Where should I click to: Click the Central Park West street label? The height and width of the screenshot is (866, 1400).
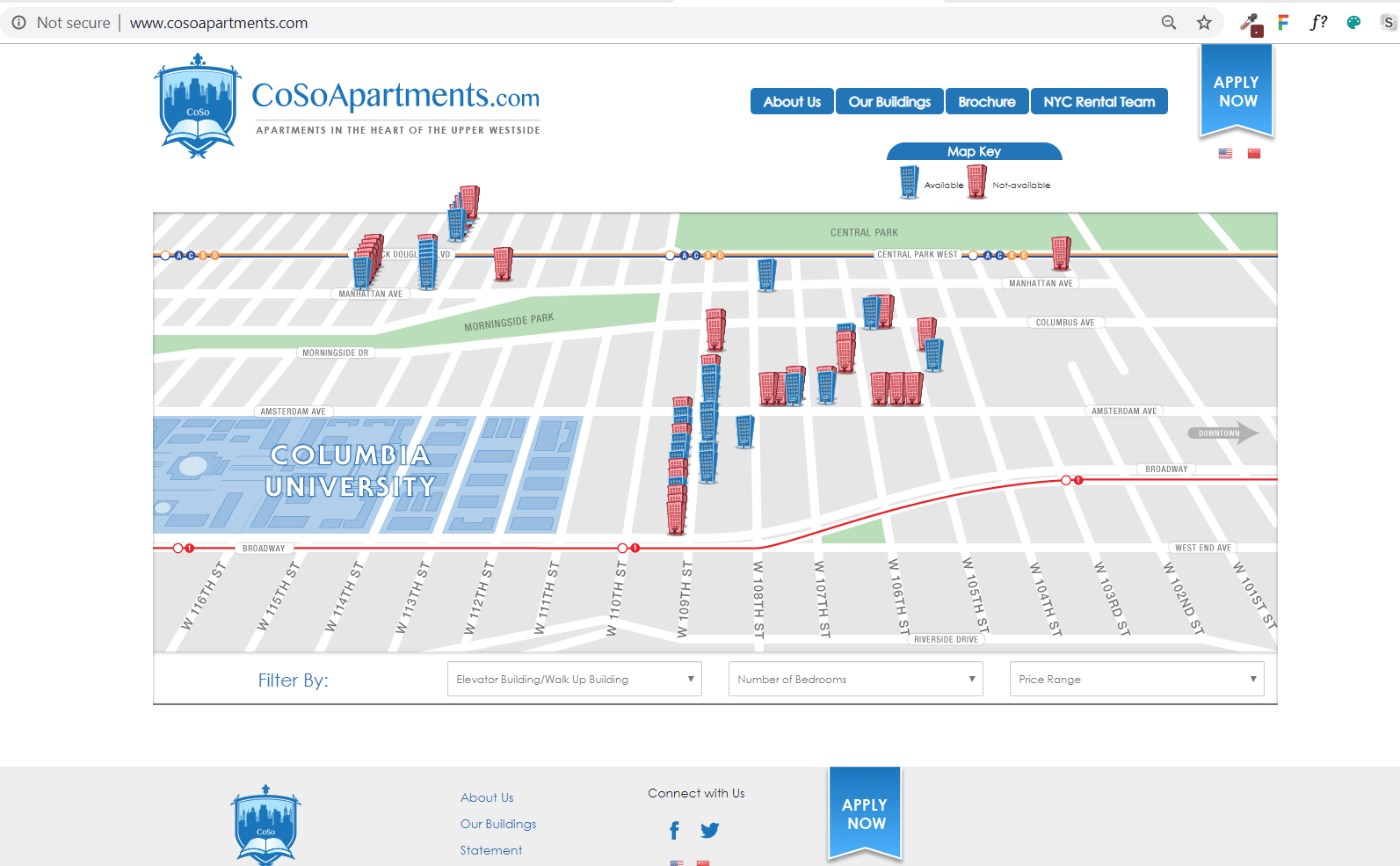[918, 255]
